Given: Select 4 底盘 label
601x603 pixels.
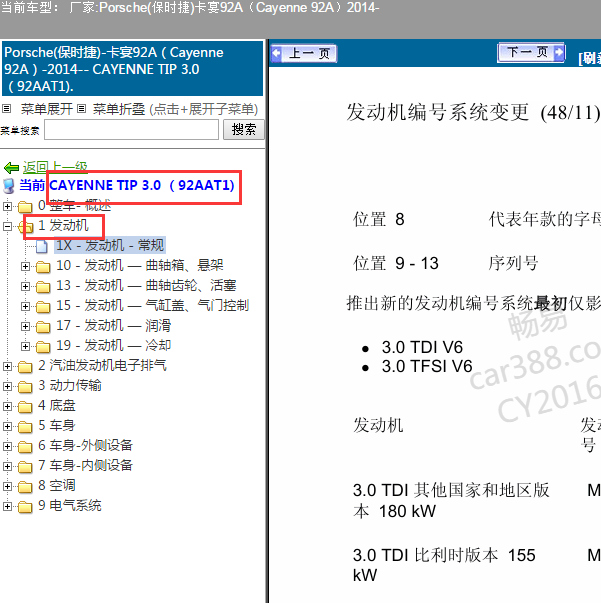Looking at the screenshot, I should point(57,405).
